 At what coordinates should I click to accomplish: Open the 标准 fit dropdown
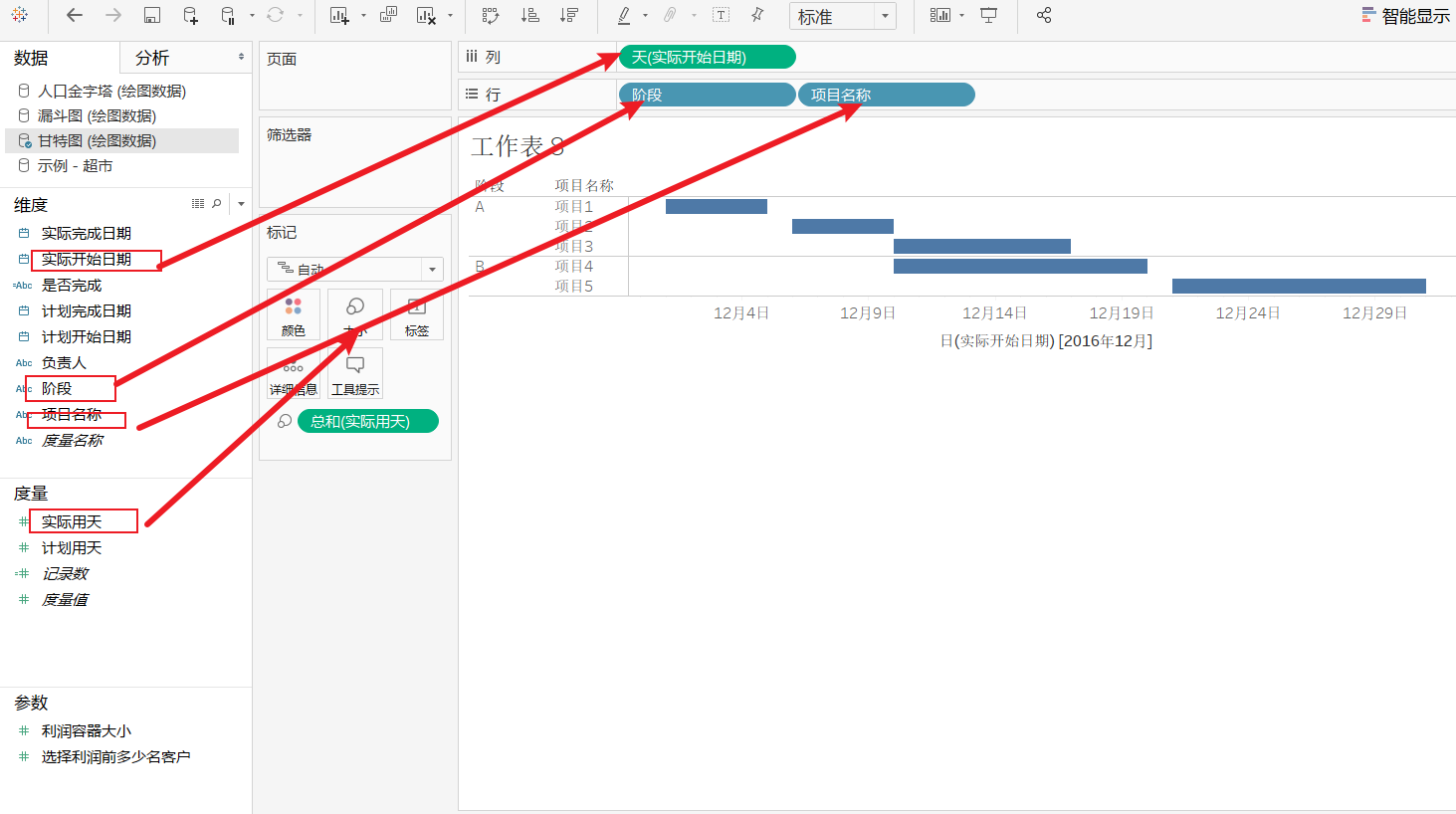pos(842,16)
